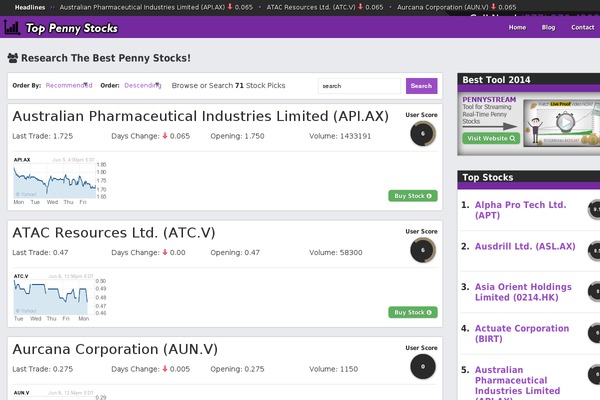The height and width of the screenshot is (400, 600).
Task: Click the Alpha Pro Tech score dial
Action: (x=594, y=209)
